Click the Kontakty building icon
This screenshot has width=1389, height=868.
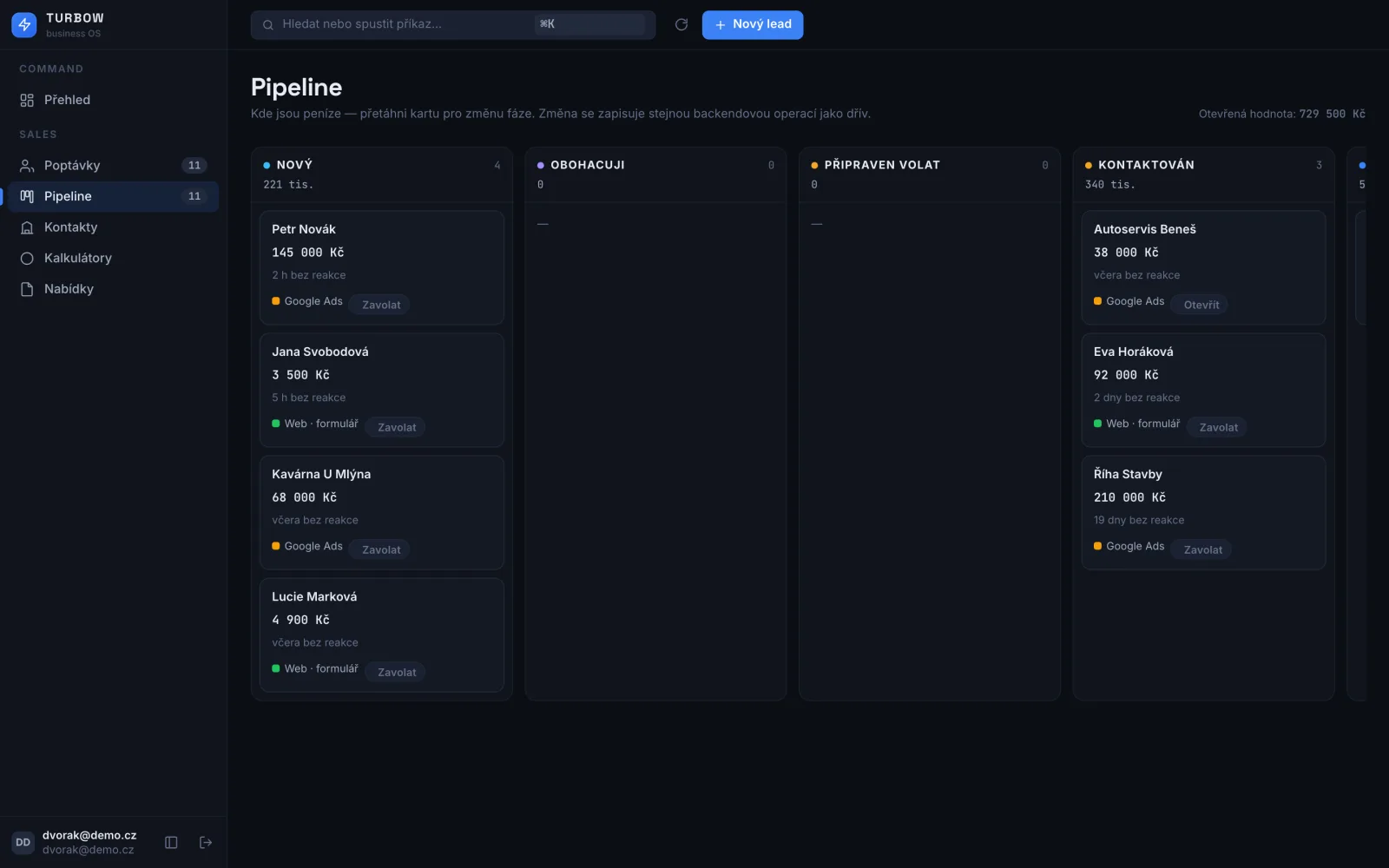(x=27, y=227)
